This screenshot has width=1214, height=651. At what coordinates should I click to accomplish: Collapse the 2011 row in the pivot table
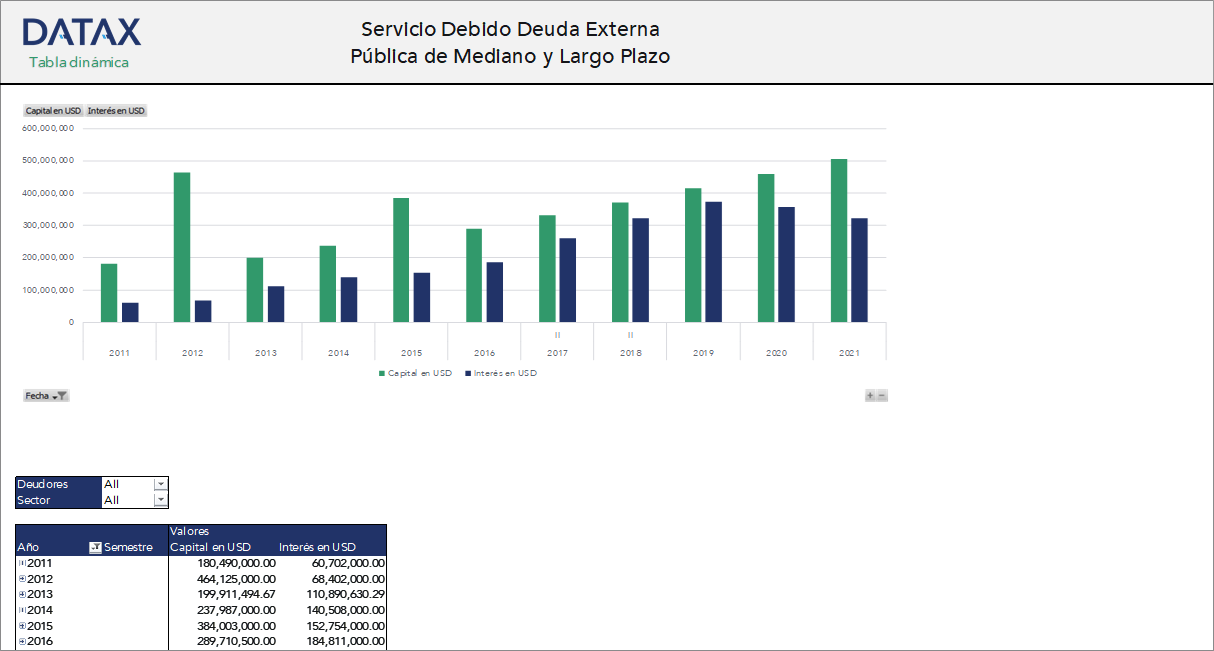point(22,563)
